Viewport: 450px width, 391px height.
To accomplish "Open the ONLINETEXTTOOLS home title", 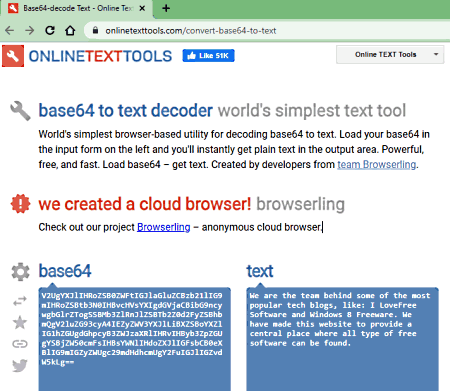I will [100, 56].
